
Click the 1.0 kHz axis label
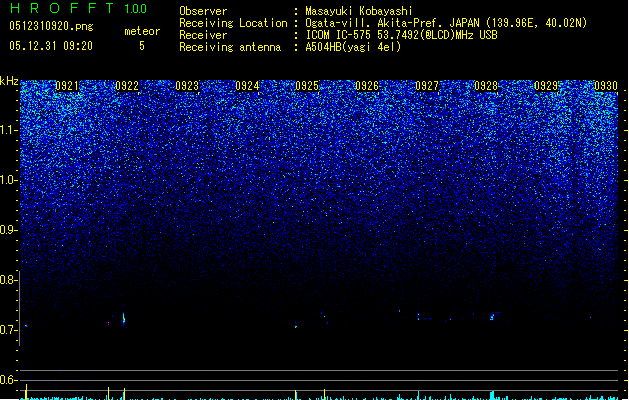[x=8, y=180]
